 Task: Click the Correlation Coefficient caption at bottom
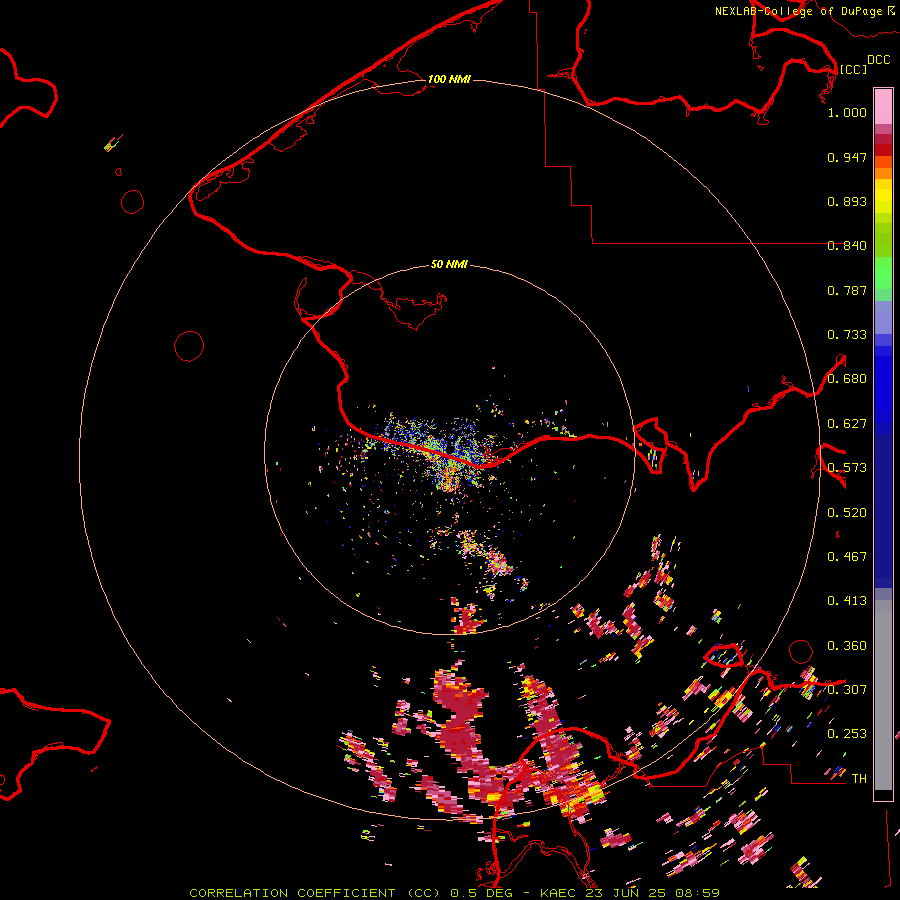454,893
